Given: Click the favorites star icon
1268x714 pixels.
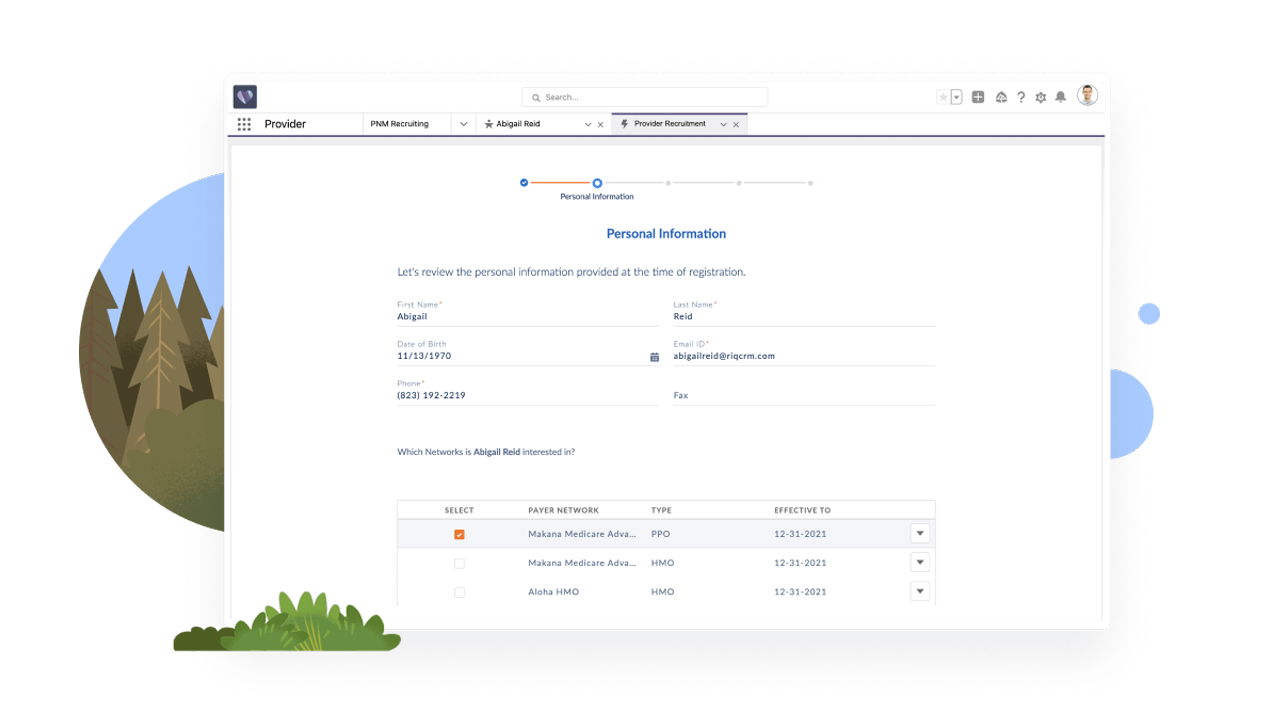Looking at the screenshot, I should pyautogui.click(x=942, y=97).
